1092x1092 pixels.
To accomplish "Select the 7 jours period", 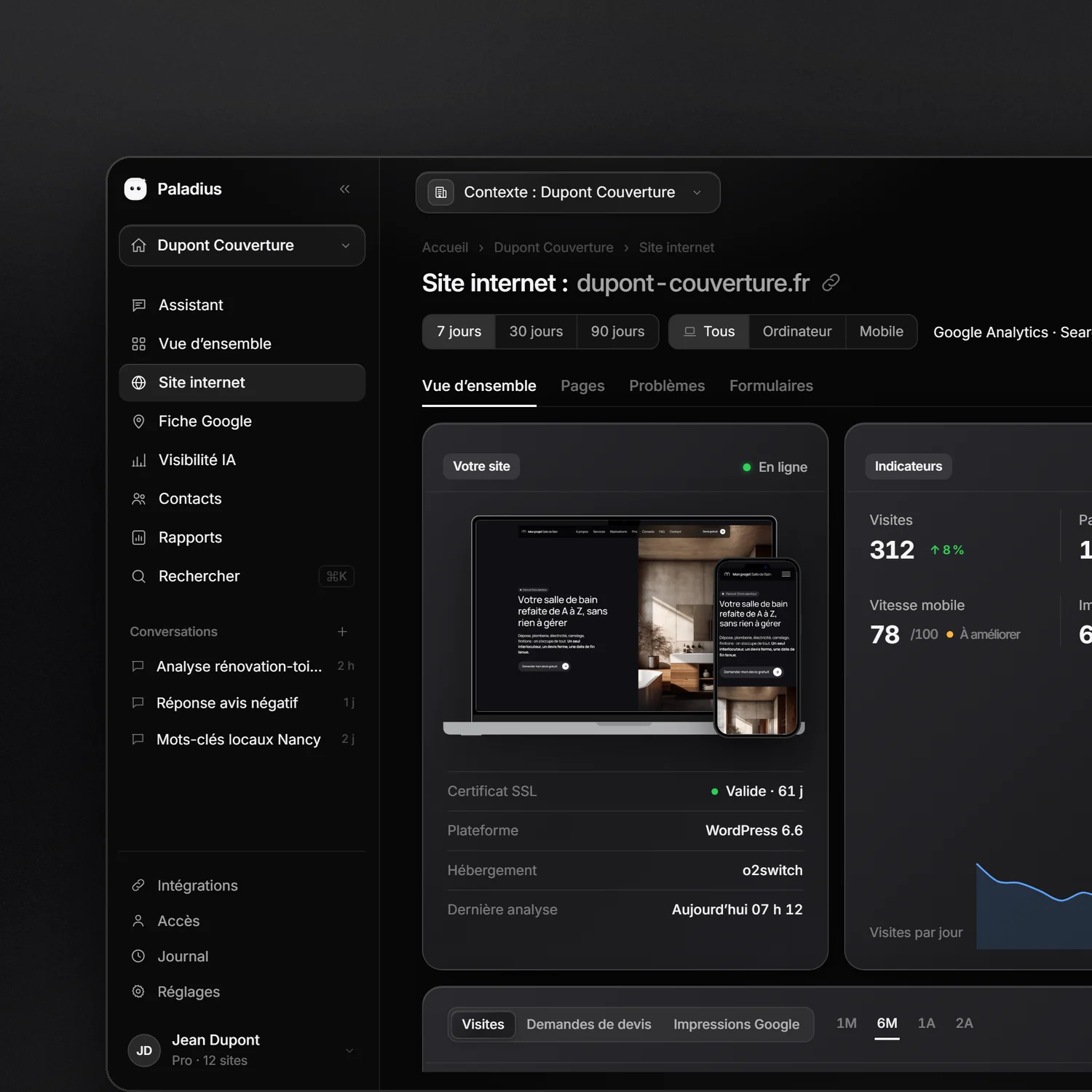I will point(459,332).
